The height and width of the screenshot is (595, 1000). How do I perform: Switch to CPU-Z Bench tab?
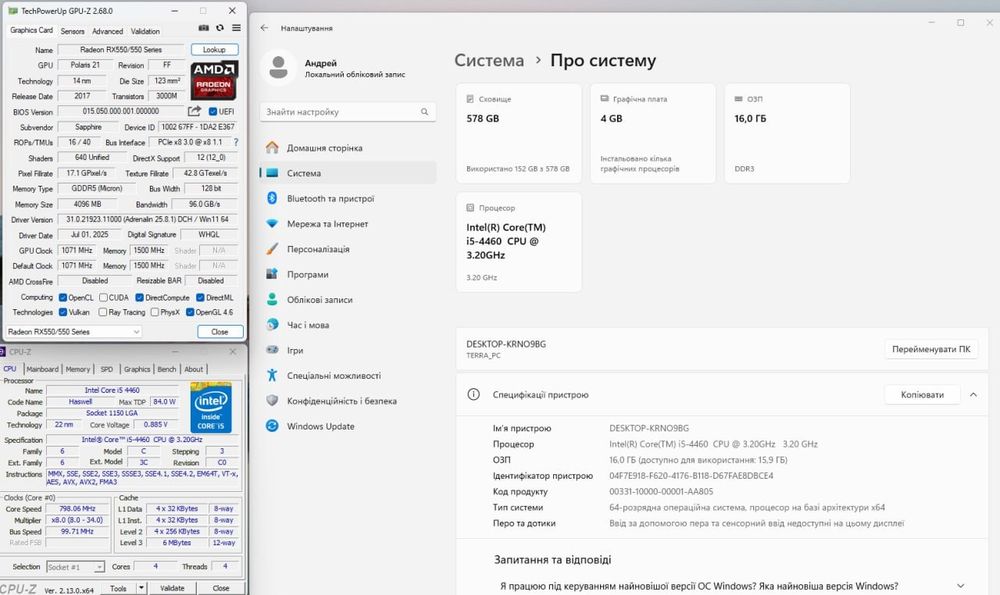(x=167, y=369)
